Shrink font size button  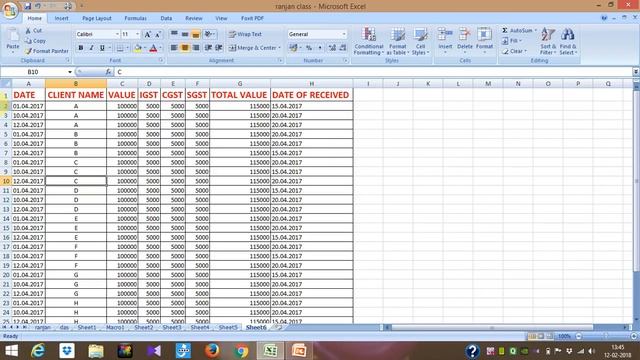[158, 35]
